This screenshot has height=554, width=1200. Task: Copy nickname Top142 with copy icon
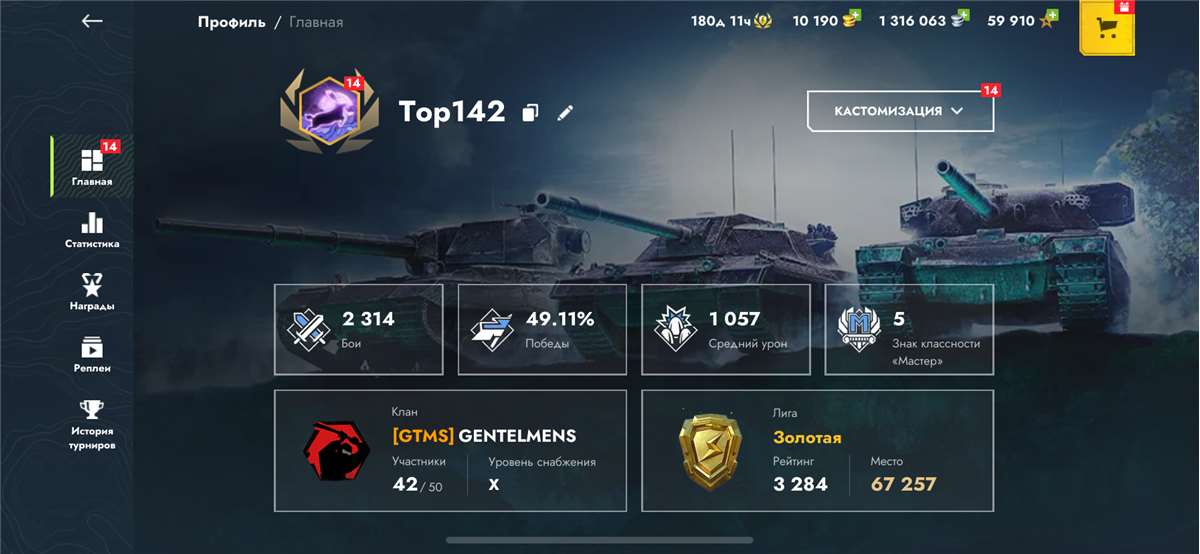tap(530, 113)
